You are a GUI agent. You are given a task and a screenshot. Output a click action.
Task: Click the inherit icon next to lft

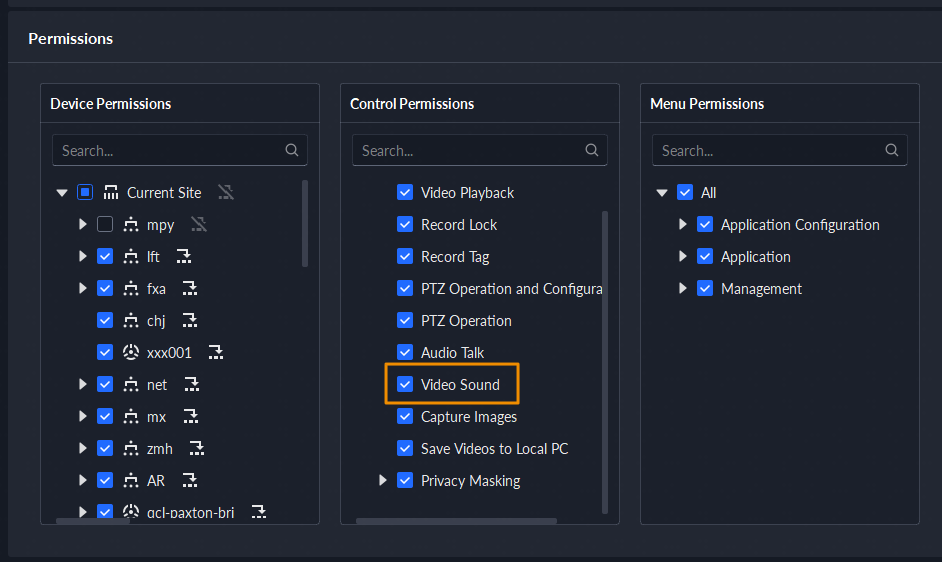click(x=183, y=257)
